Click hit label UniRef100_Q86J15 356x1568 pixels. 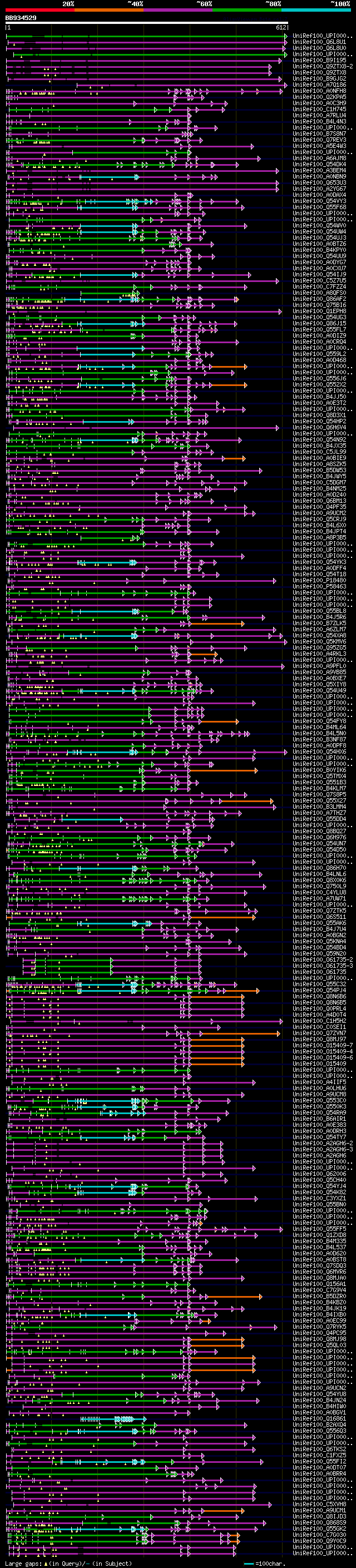(319, 323)
